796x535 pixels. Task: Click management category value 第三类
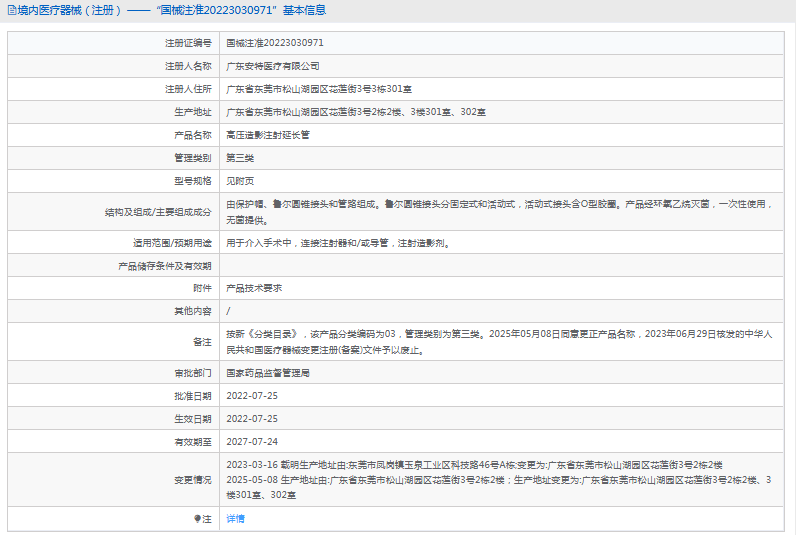pyautogui.click(x=240, y=158)
